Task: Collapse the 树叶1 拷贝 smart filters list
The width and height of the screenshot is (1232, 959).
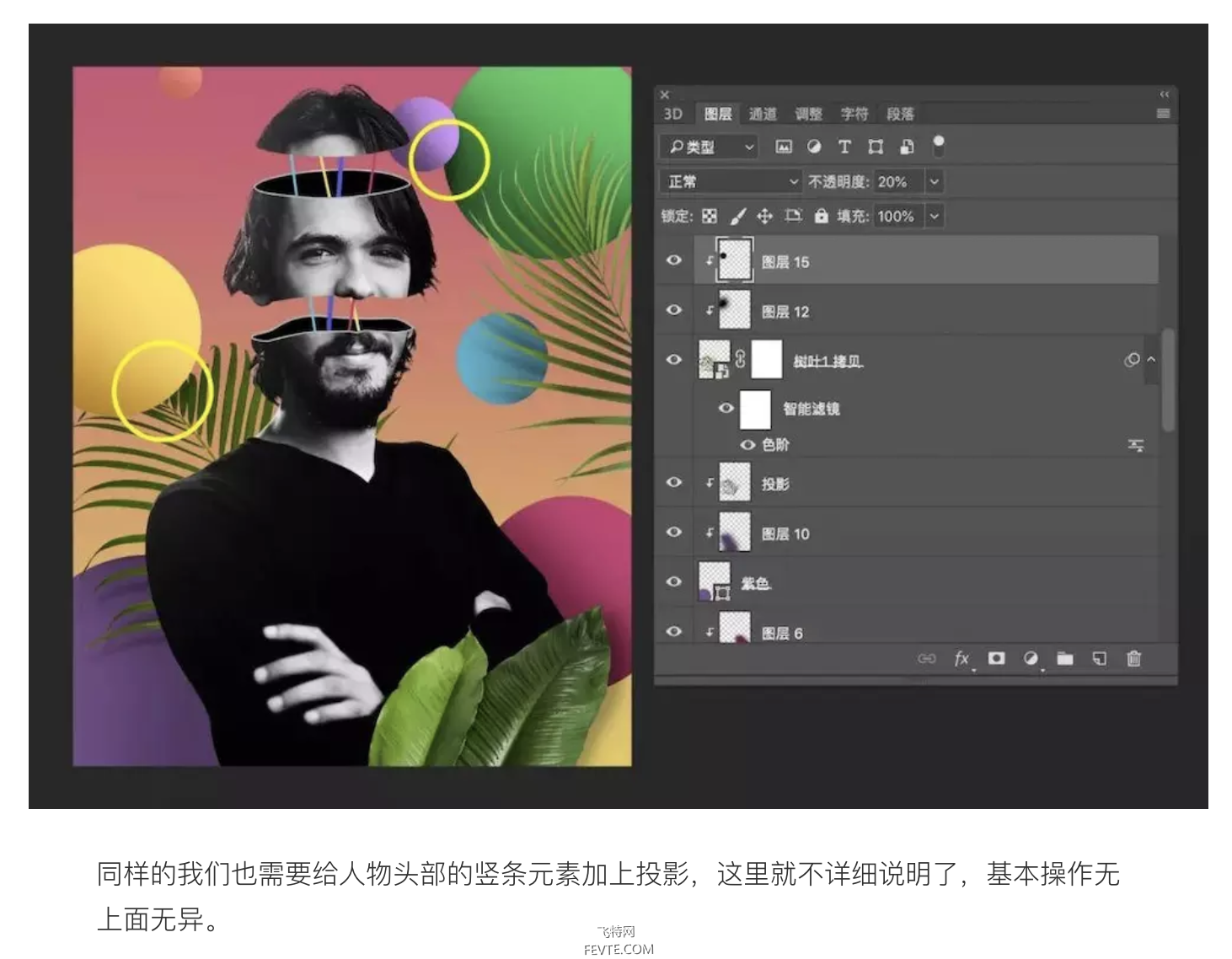Action: pos(1151,360)
